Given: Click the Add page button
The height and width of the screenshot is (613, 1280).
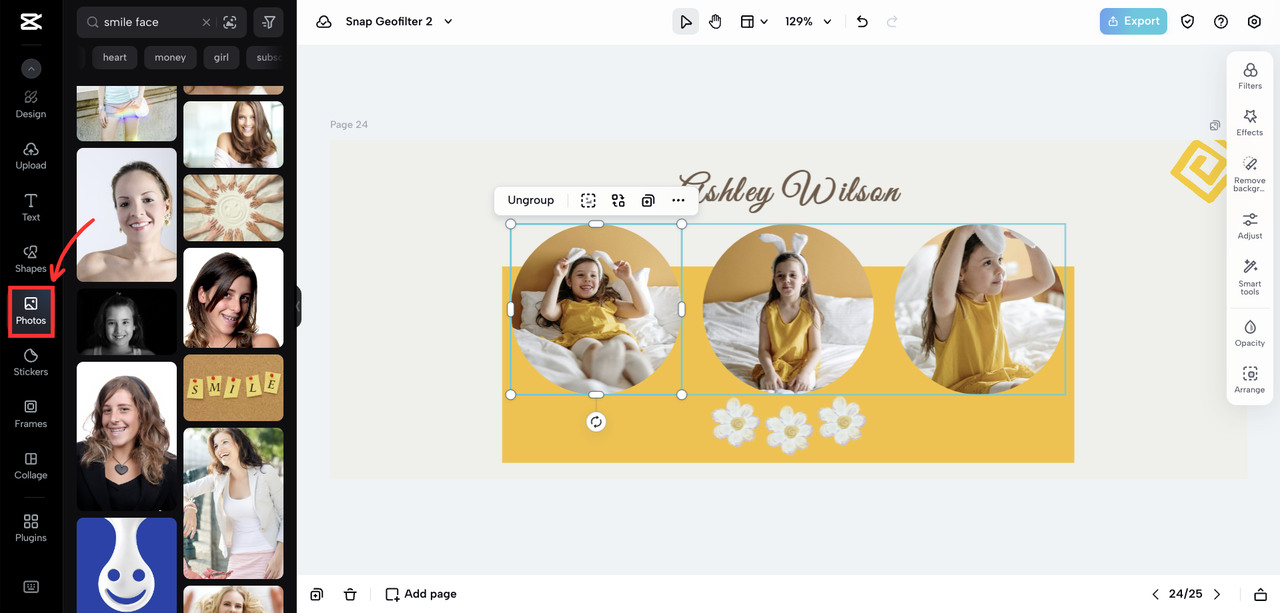Looking at the screenshot, I should tap(421, 594).
